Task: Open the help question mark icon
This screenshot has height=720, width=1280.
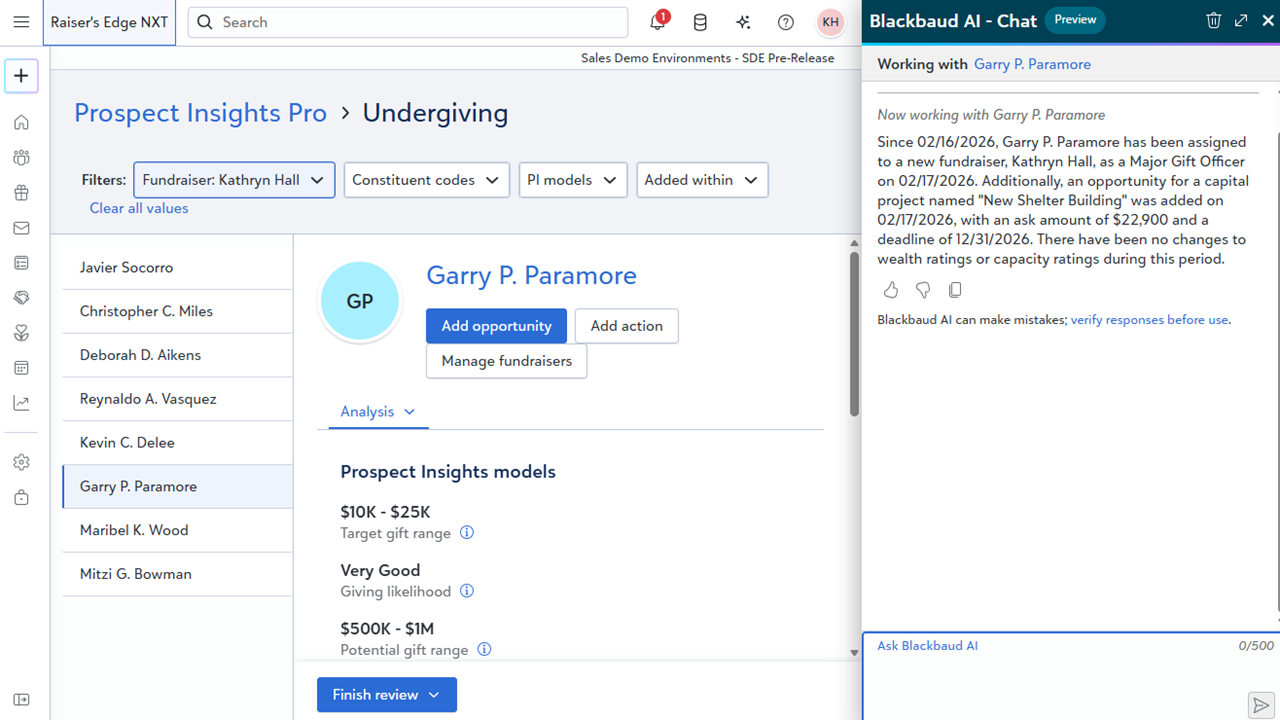Action: pyautogui.click(x=786, y=22)
